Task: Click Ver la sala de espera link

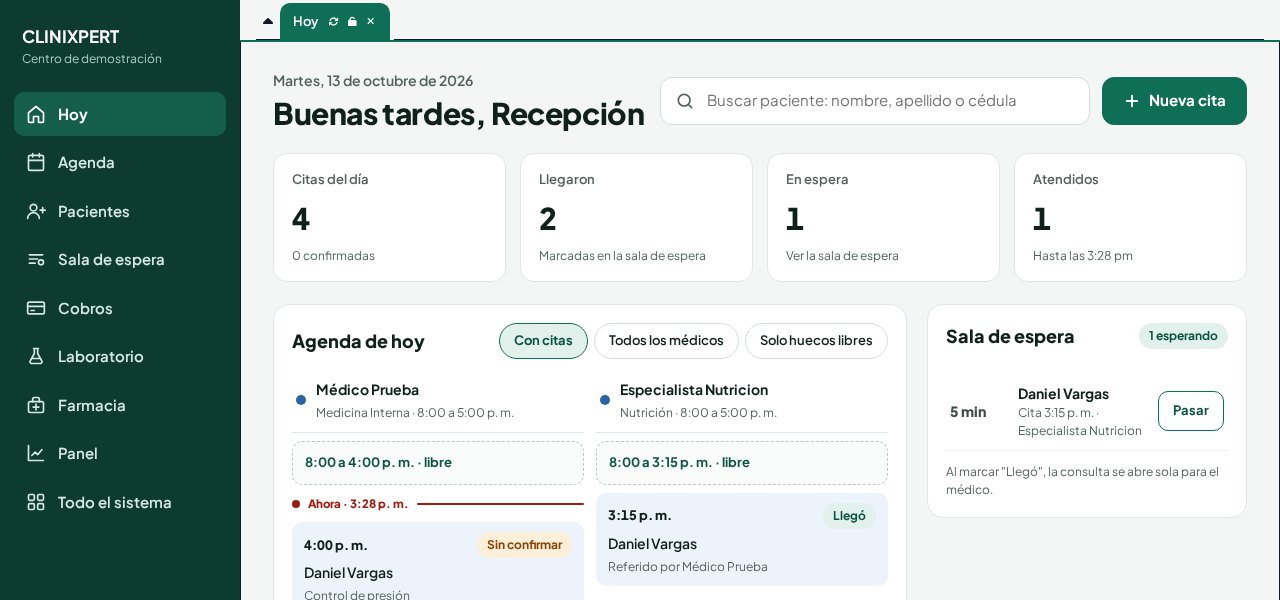Action: (842, 256)
